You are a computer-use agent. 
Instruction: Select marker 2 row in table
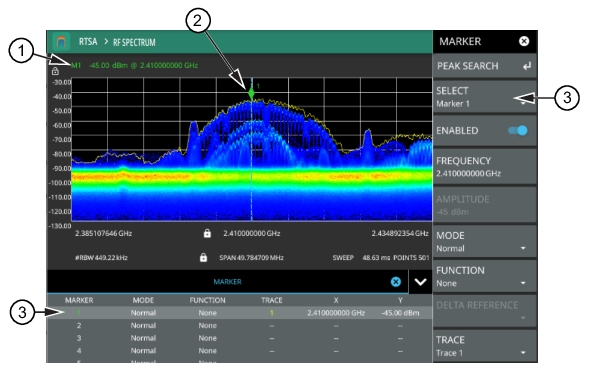239,326
